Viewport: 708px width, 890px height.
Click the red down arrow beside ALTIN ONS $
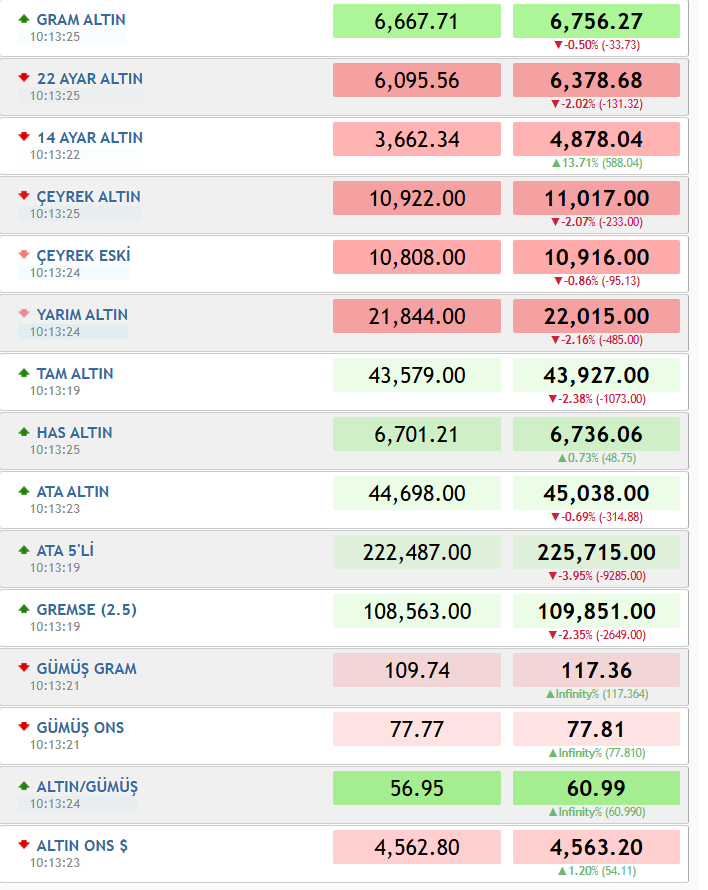(24, 845)
